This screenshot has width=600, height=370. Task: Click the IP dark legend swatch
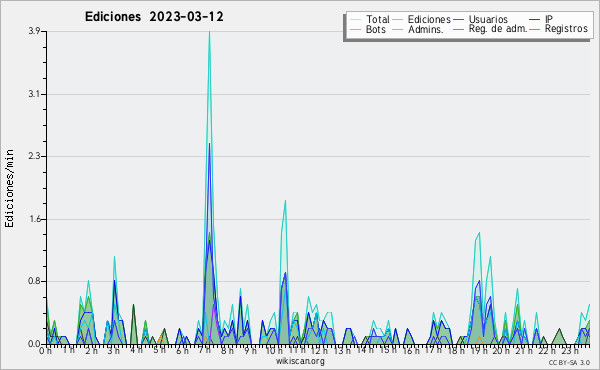pos(535,20)
